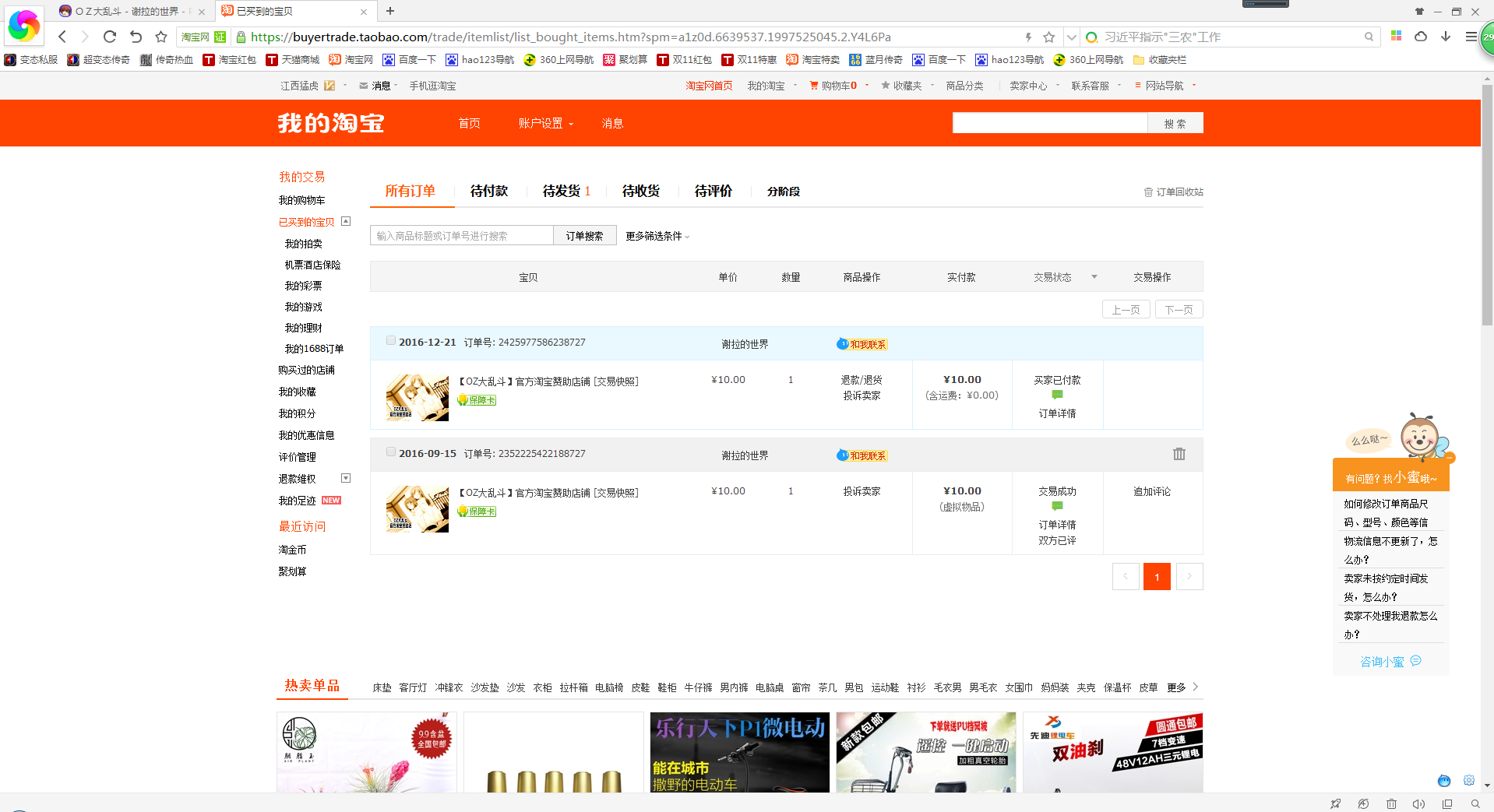
Task: Open Wangwang chat for 2016-09-15 order
Action: click(x=862, y=455)
